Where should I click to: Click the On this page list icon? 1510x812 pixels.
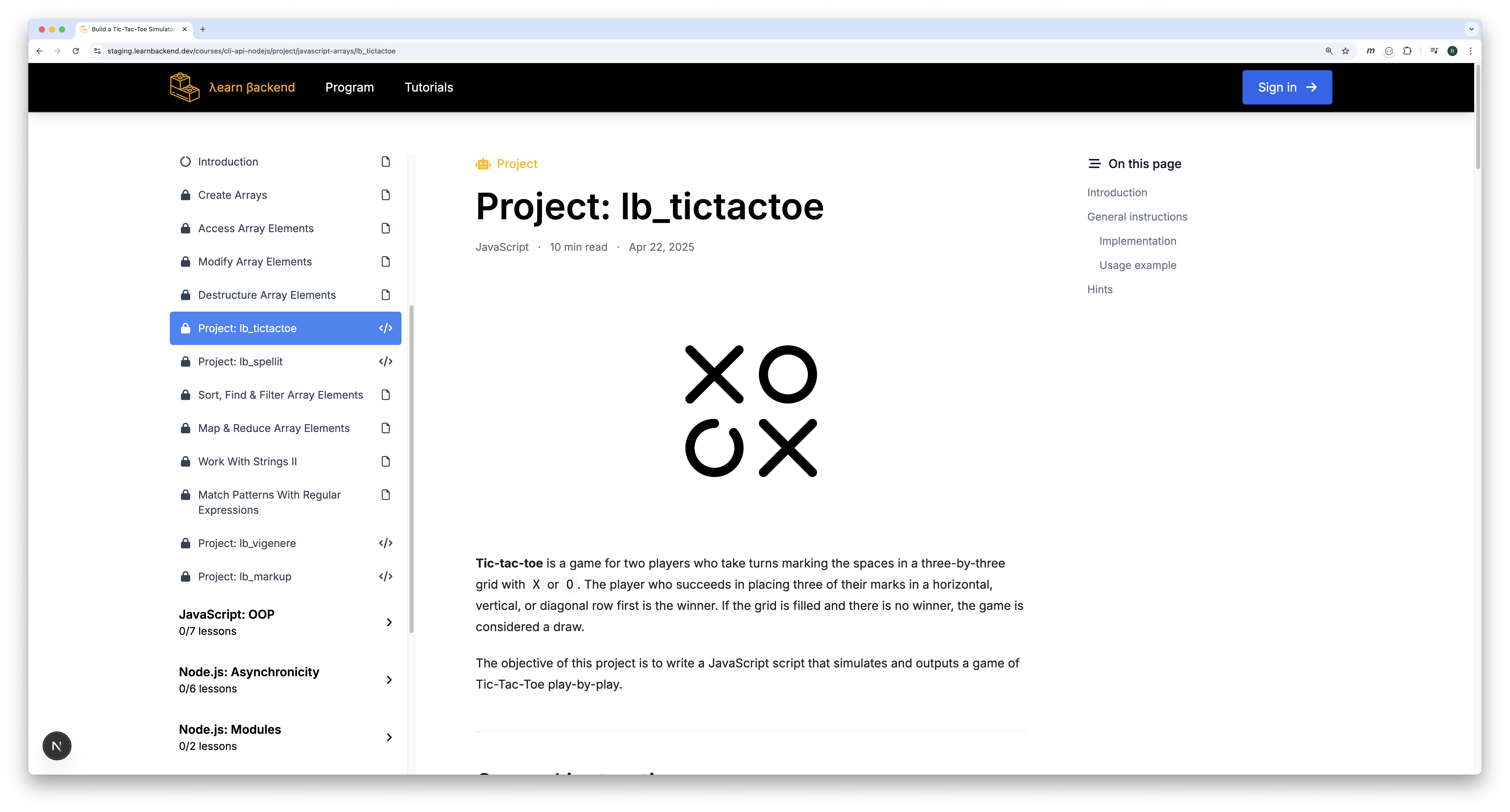tap(1094, 164)
